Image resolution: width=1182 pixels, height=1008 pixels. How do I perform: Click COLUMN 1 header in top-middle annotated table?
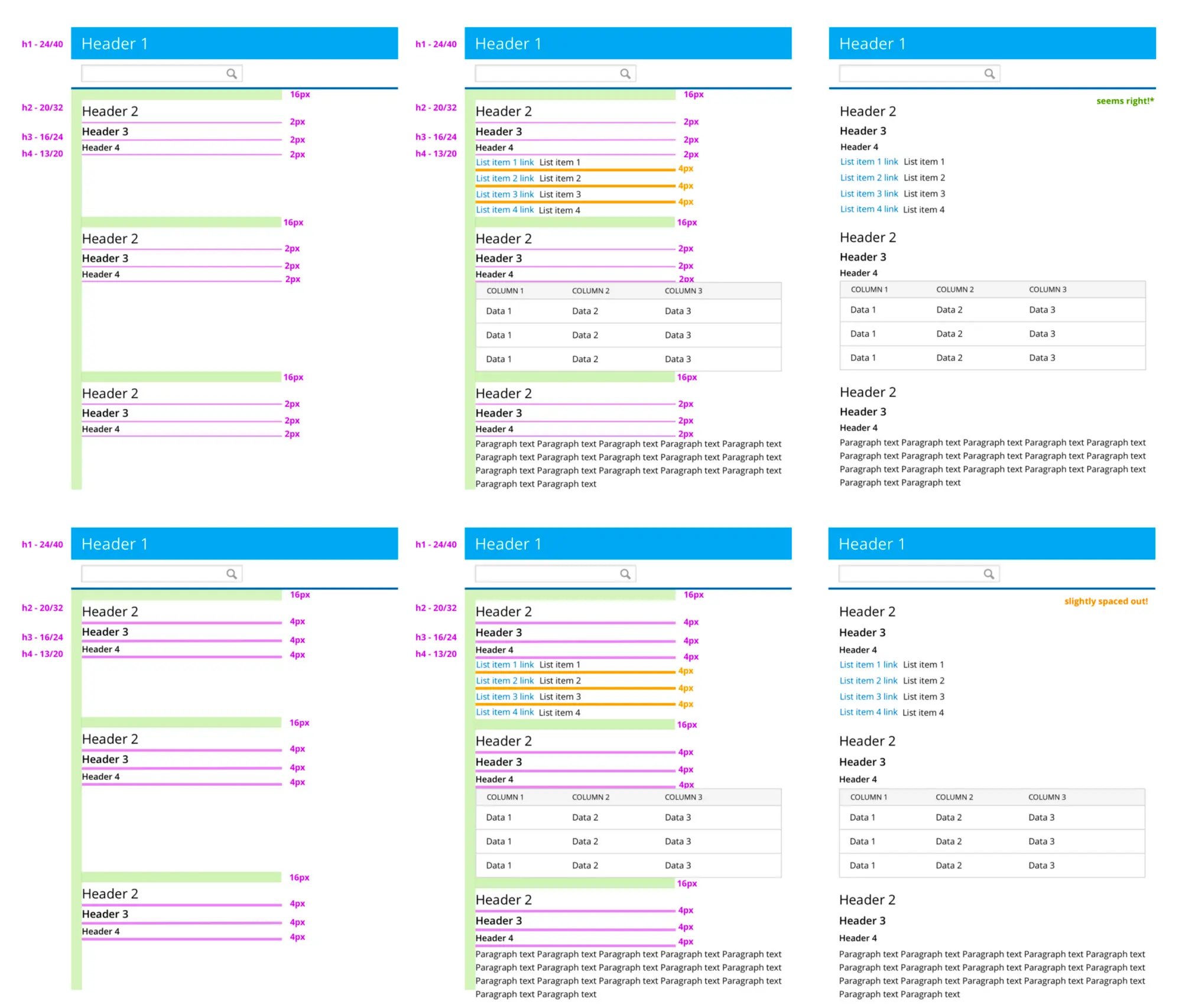point(505,291)
